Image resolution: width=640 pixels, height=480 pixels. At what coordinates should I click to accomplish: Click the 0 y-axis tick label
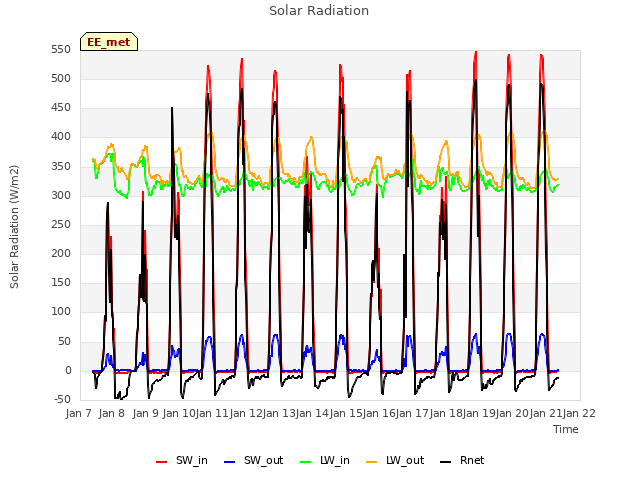pos(68,371)
